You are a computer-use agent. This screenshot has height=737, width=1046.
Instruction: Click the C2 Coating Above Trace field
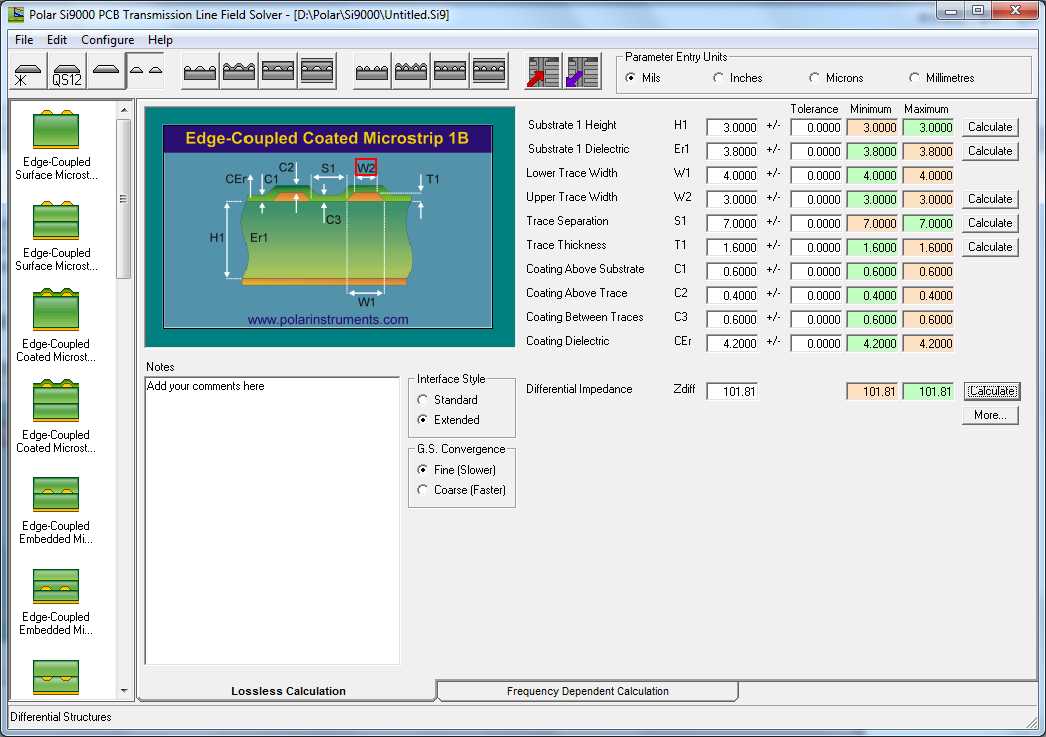[732, 295]
